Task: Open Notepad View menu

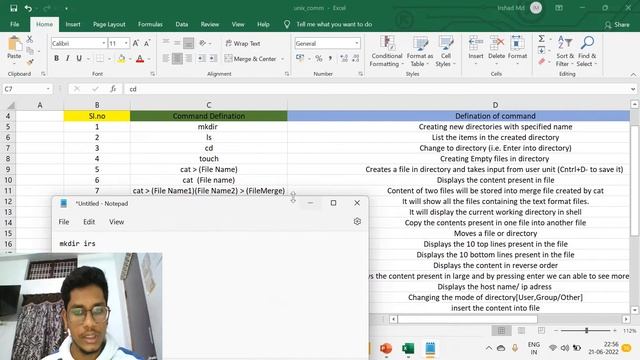Action: click(x=116, y=222)
